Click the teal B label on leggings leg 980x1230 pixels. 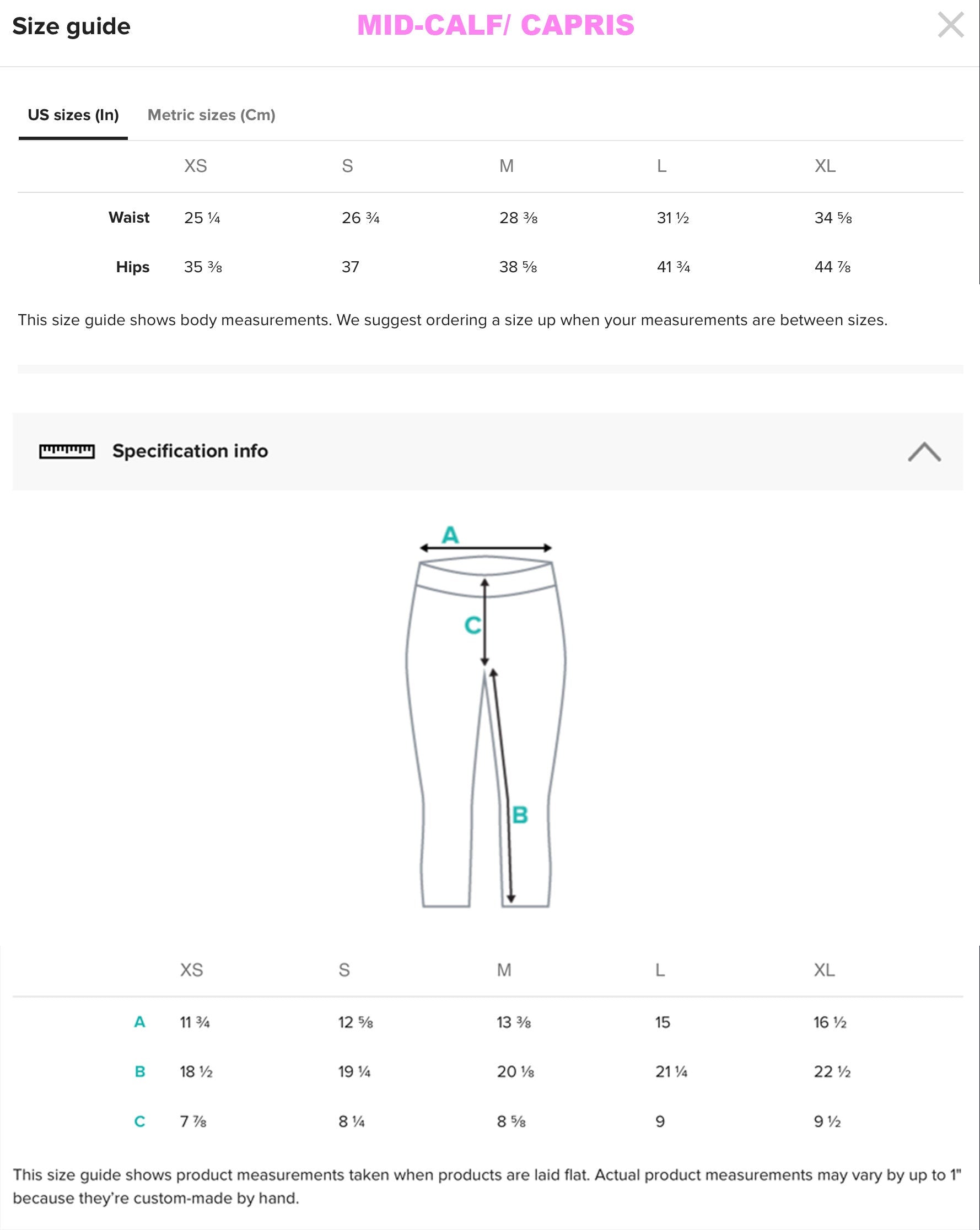point(519,814)
